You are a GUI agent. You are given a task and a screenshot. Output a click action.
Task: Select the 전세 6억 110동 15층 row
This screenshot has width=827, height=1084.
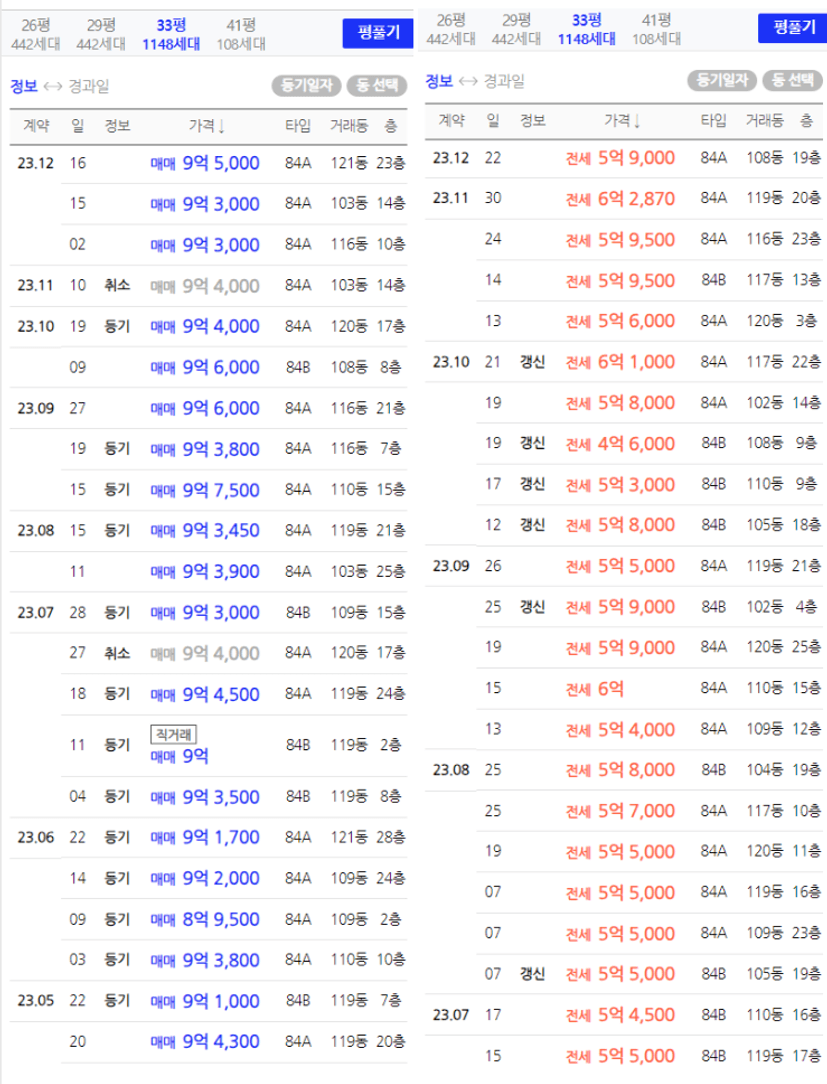pos(649,689)
